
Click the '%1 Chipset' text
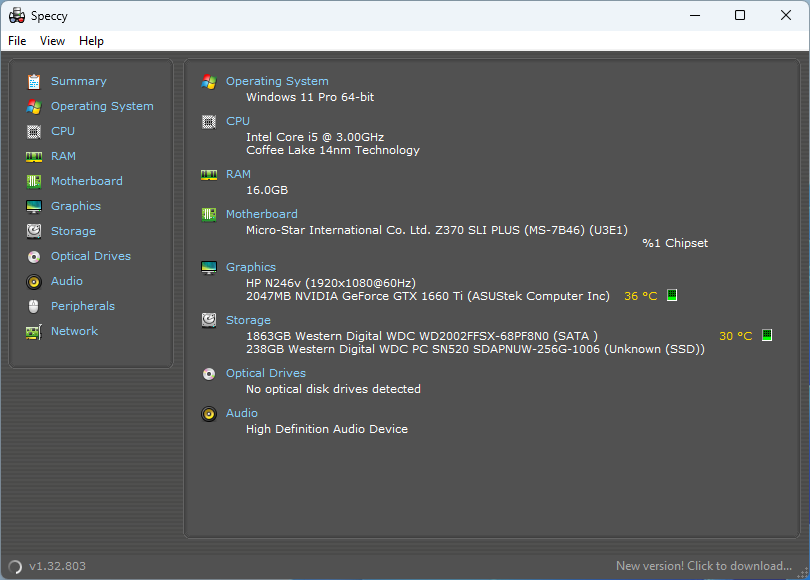coord(675,243)
